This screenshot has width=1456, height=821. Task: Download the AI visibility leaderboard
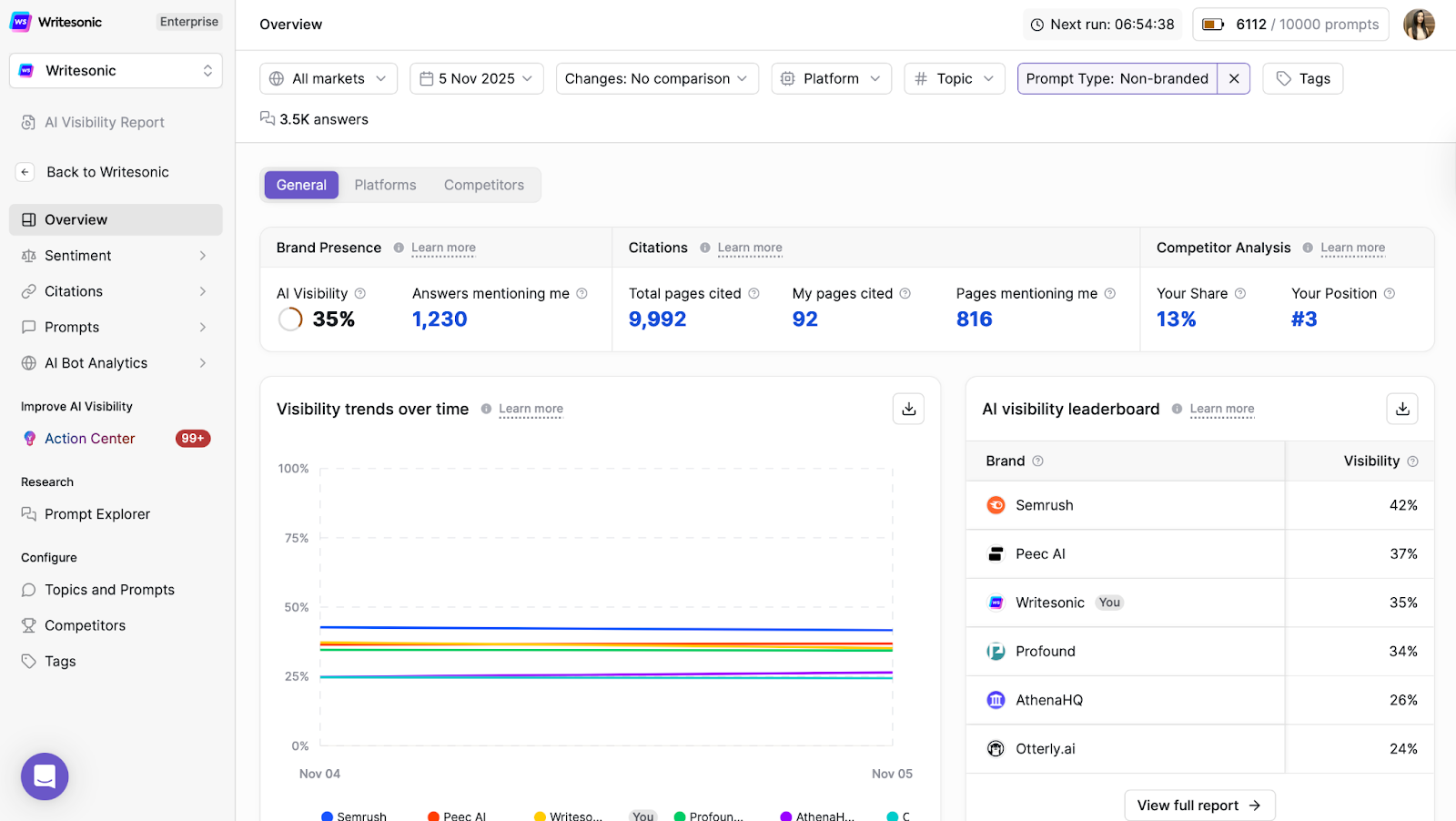pyautogui.click(x=1401, y=409)
